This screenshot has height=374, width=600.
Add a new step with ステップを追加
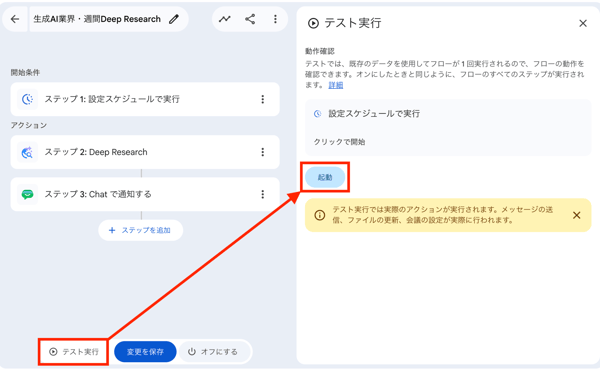click(x=140, y=230)
